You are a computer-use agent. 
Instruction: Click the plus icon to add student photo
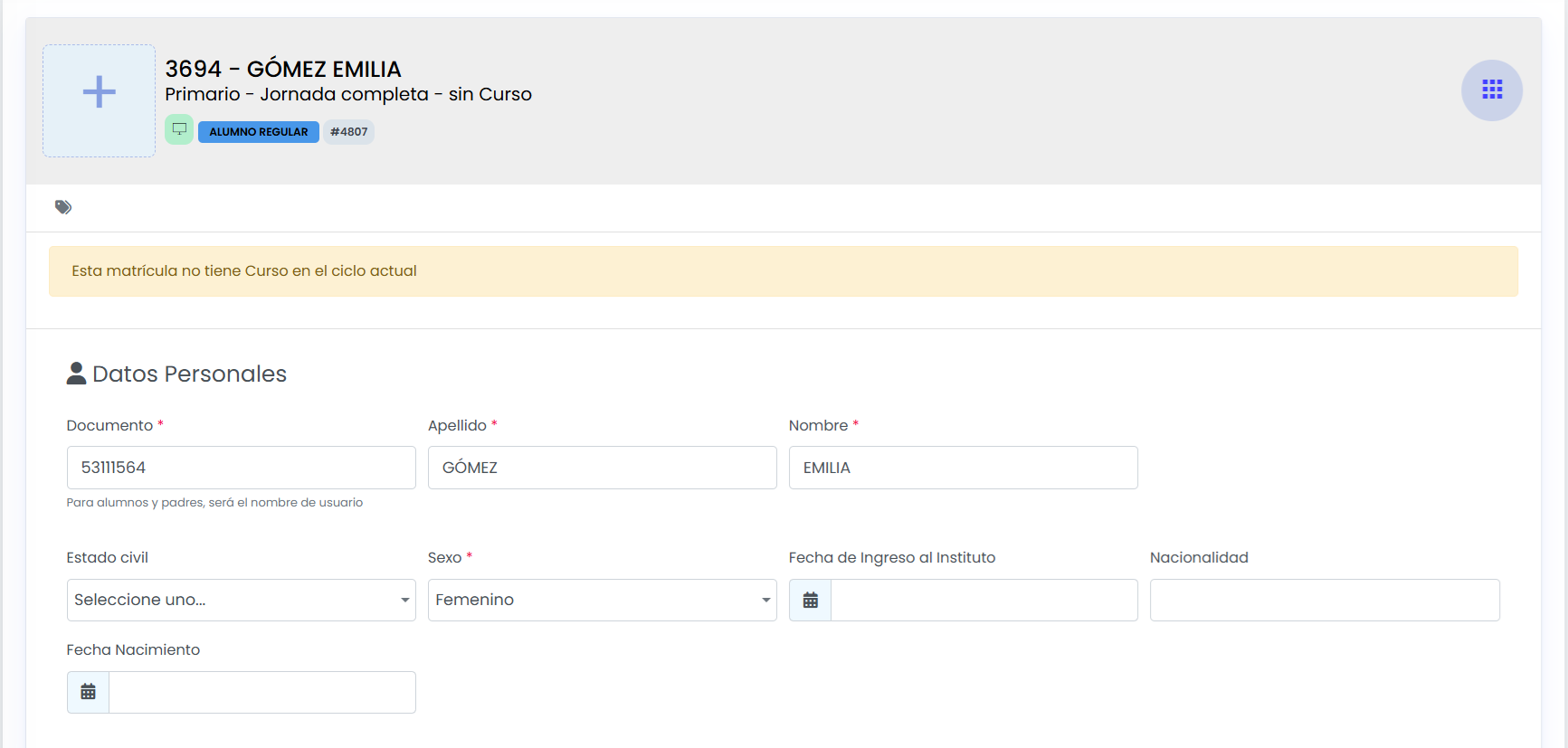click(x=99, y=92)
